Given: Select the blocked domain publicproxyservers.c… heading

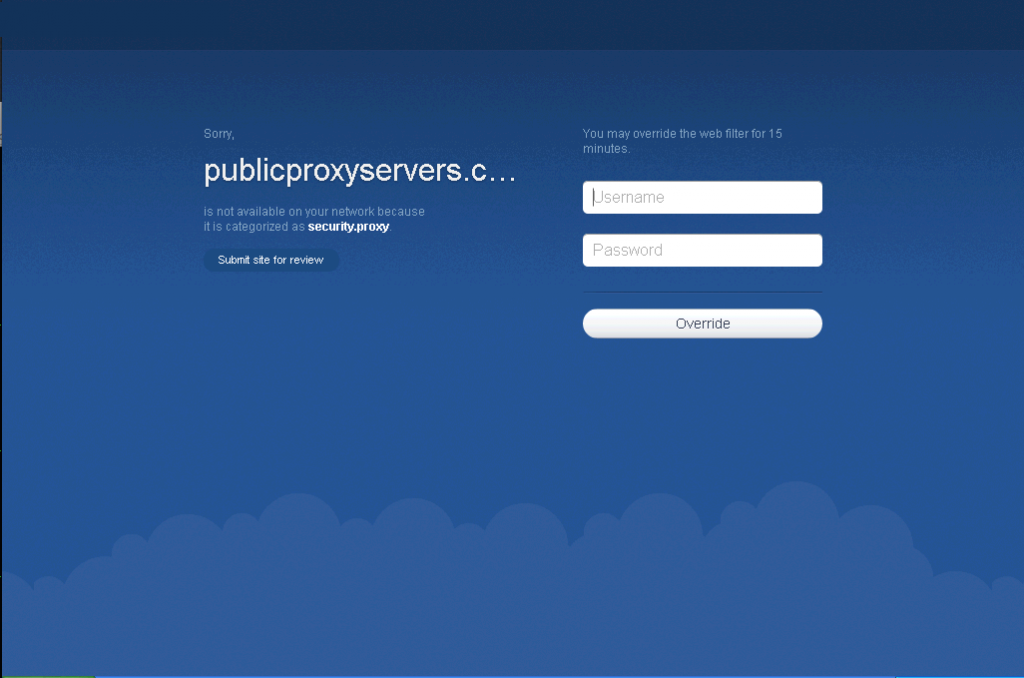Looking at the screenshot, I should coord(360,170).
